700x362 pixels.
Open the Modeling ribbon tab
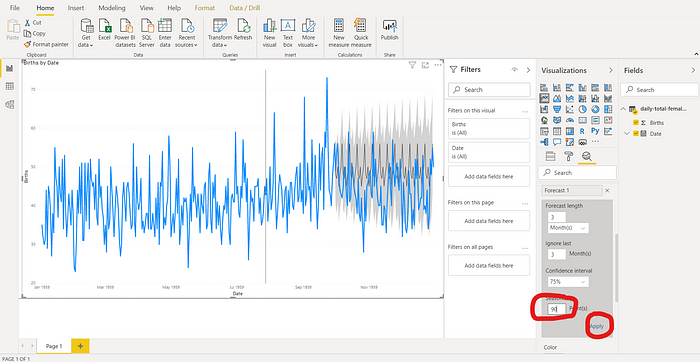coord(112,8)
